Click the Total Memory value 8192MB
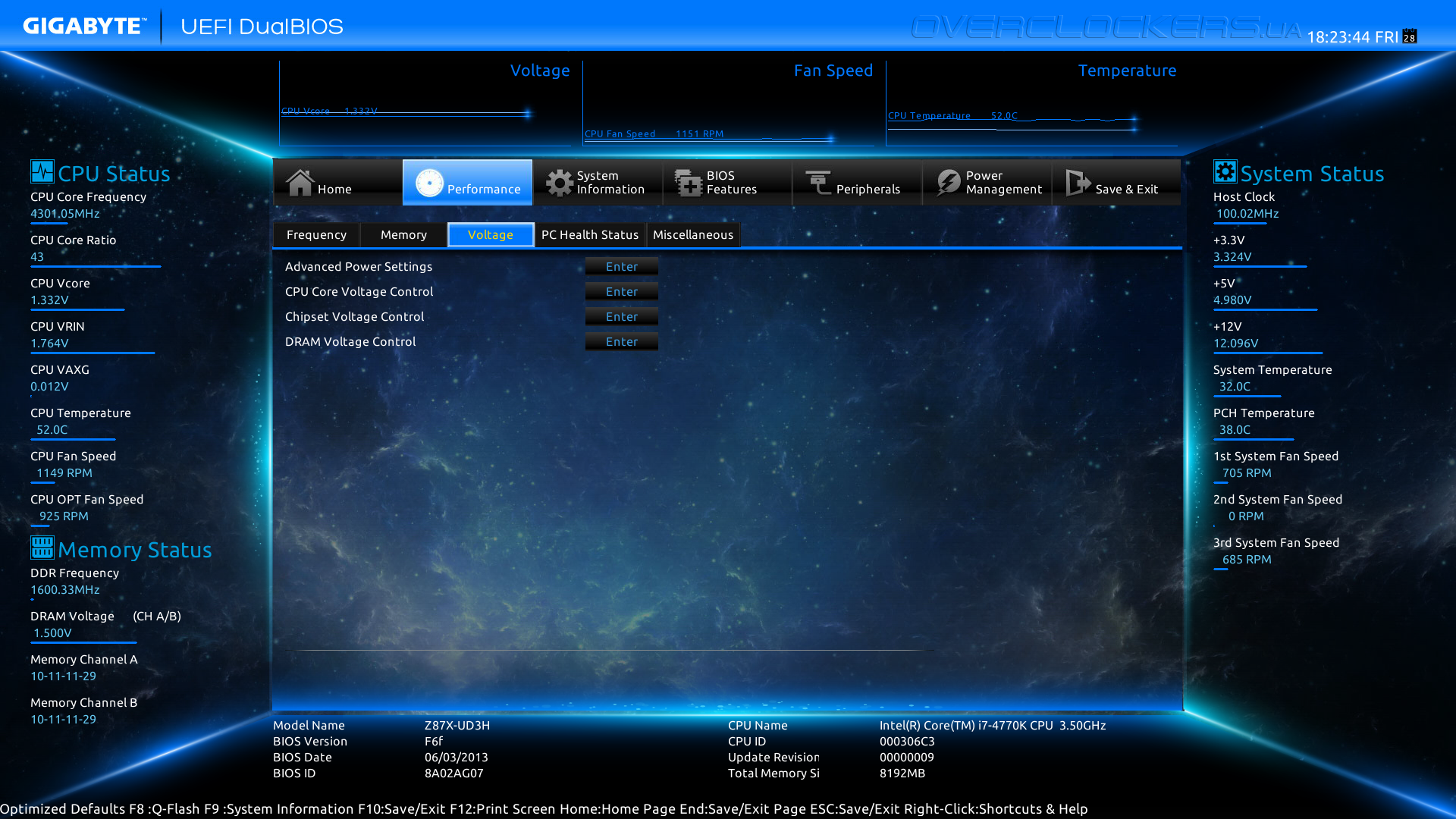Screen dimensions: 1456x819 (902, 773)
